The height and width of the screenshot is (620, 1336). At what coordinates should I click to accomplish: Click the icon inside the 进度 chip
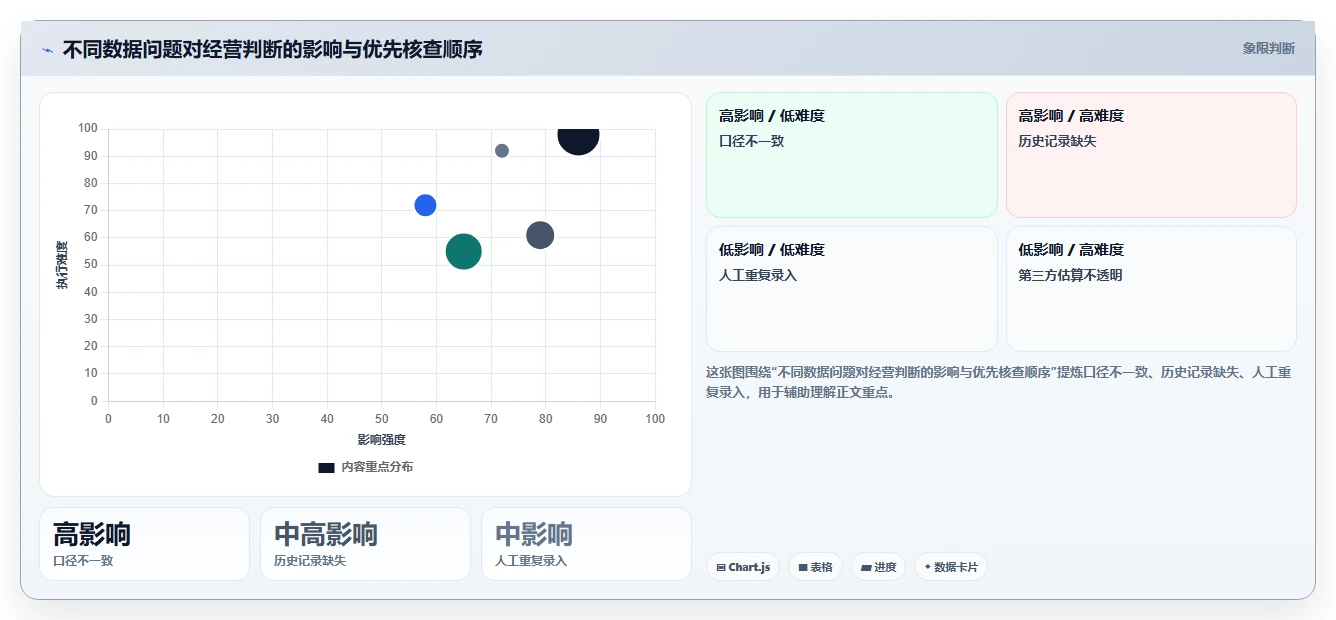tap(866, 567)
